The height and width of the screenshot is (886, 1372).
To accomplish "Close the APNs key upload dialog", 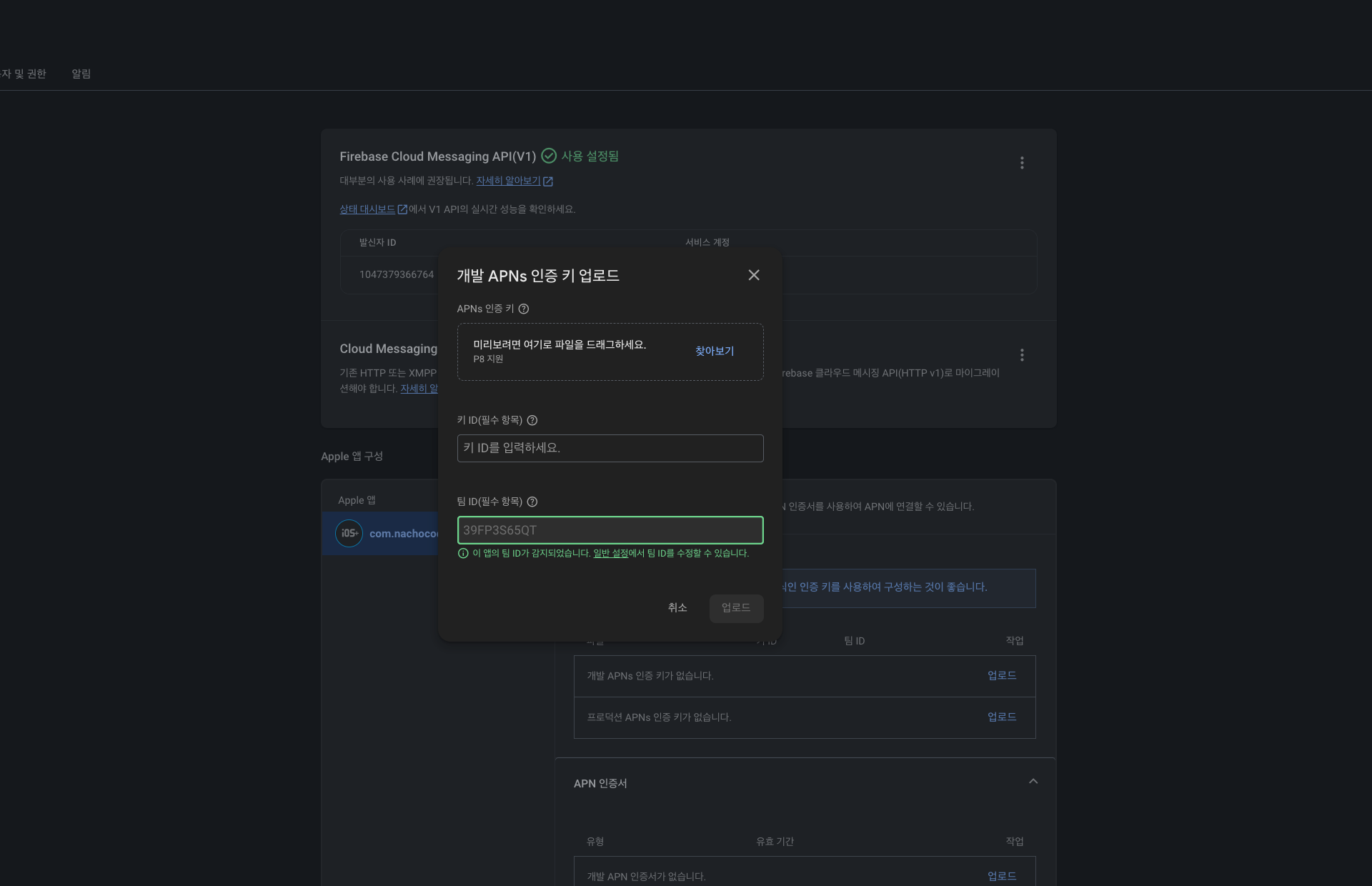I will pyautogui.click(x=753, y=275).
